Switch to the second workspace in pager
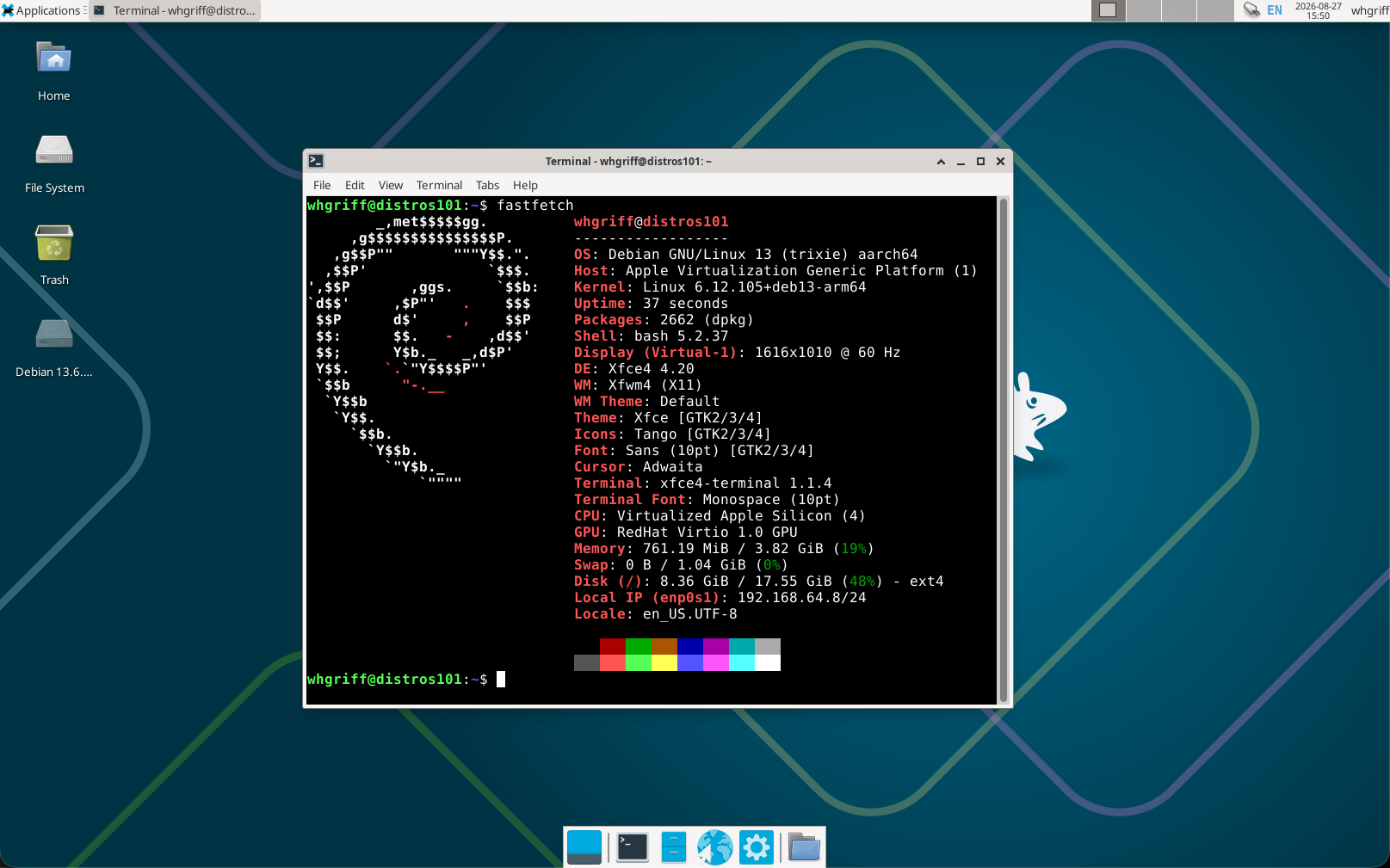 (1144, 10)
